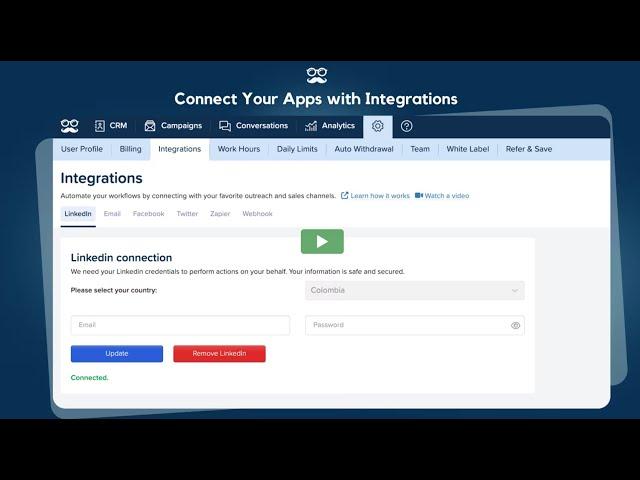The width and height of the screenshot is (640, 480).
Task: Open Settings gear icon in top nav
Action: coord(378,126)
